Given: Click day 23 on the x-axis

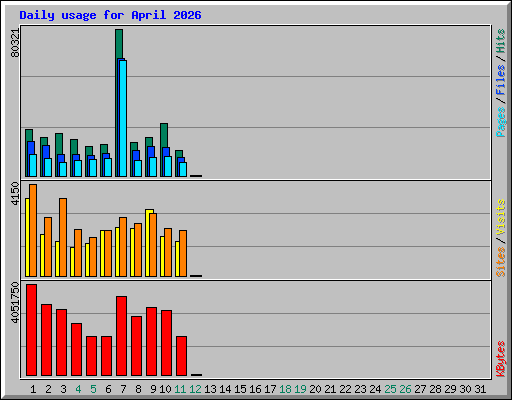Looking at the screenshot, I should tap(360, 389).
